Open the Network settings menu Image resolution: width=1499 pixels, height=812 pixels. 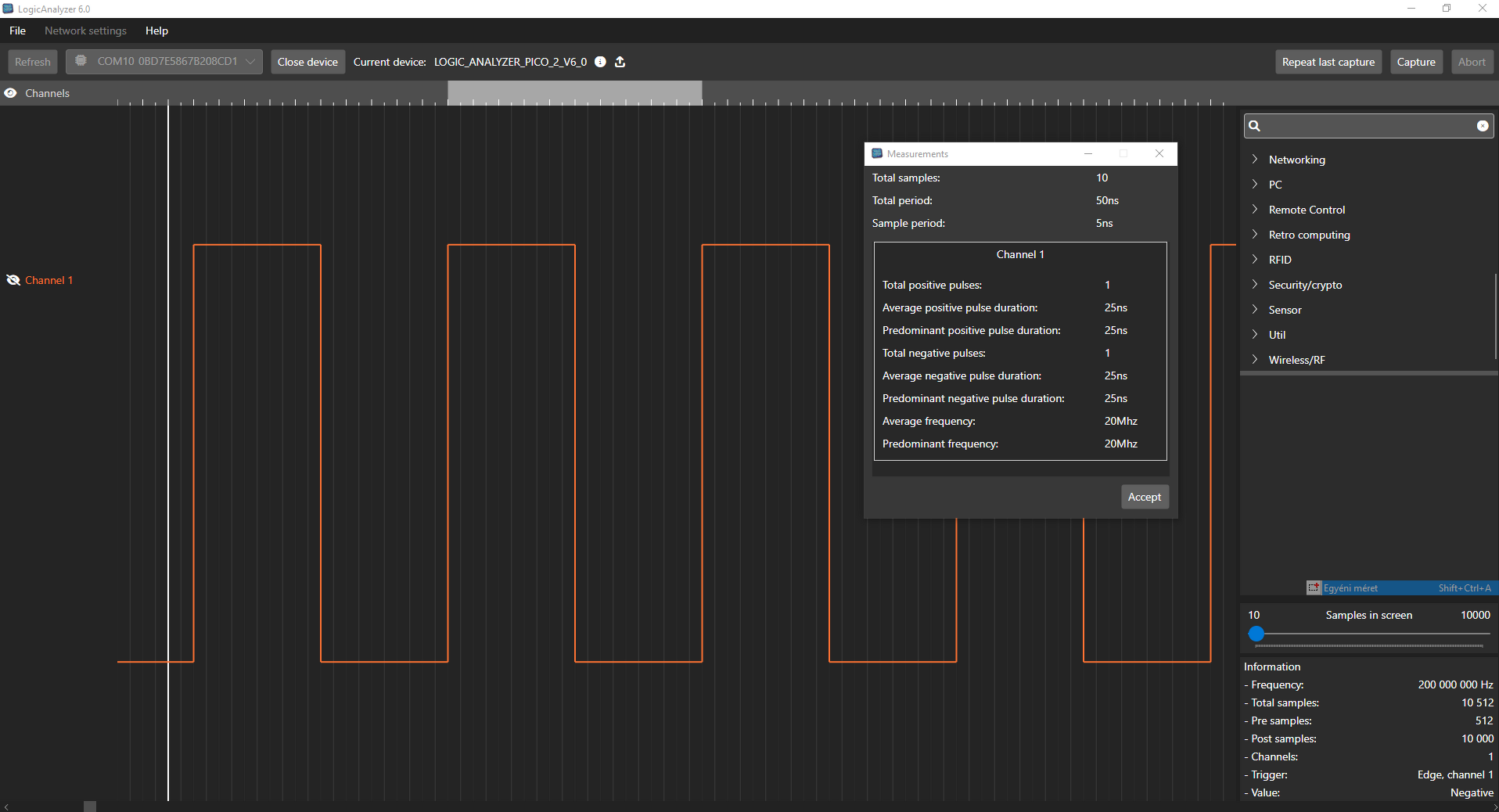85,31
